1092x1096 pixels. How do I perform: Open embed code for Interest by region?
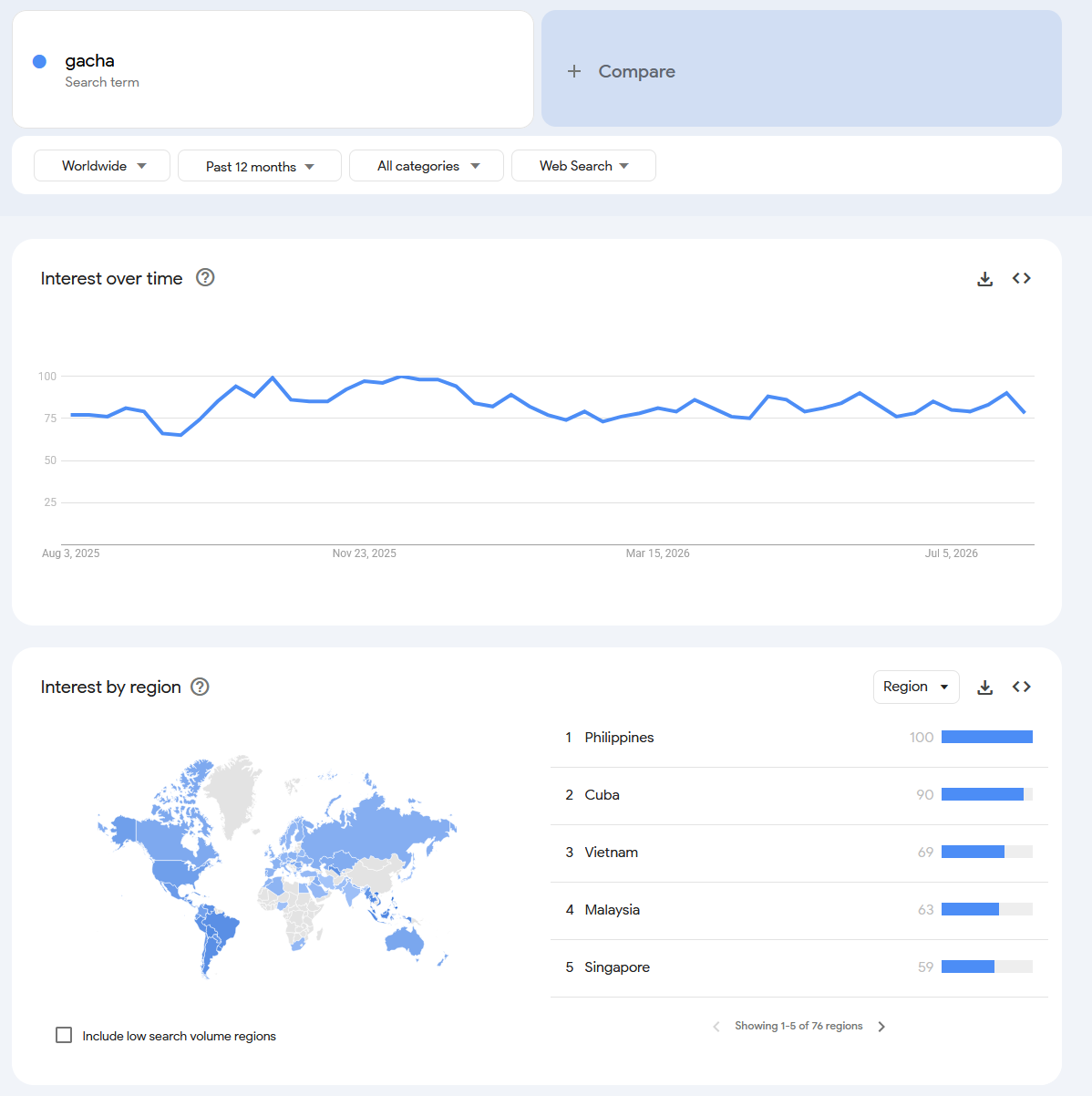pyautogui.click(x=1021, y=687)
